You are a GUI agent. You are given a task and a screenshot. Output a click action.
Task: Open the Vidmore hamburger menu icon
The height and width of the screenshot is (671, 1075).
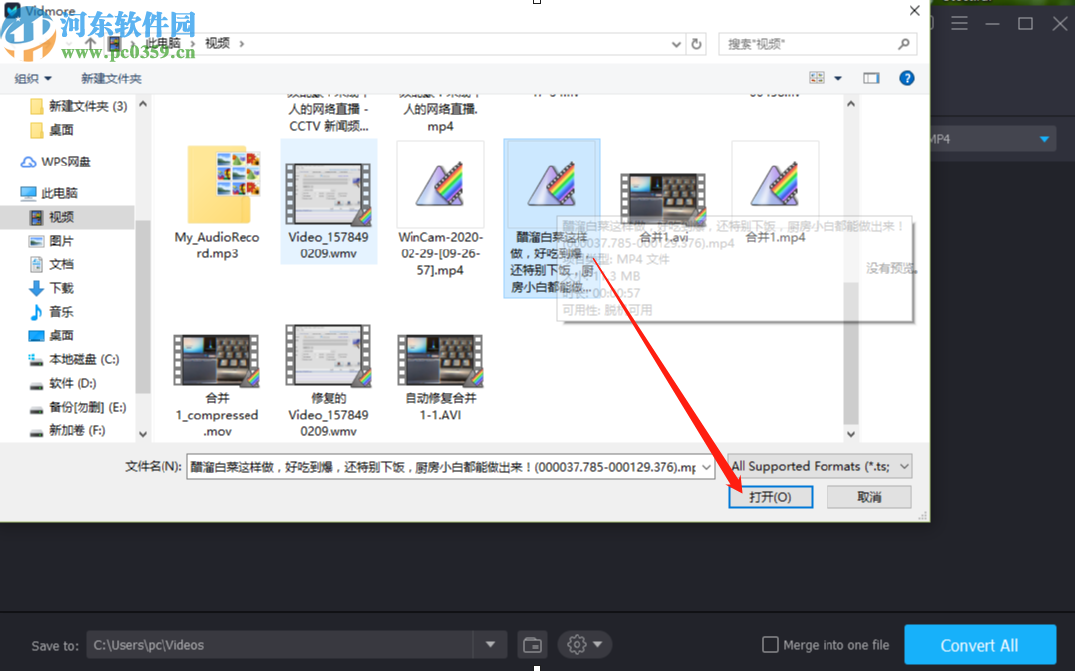tap(959, 24)
